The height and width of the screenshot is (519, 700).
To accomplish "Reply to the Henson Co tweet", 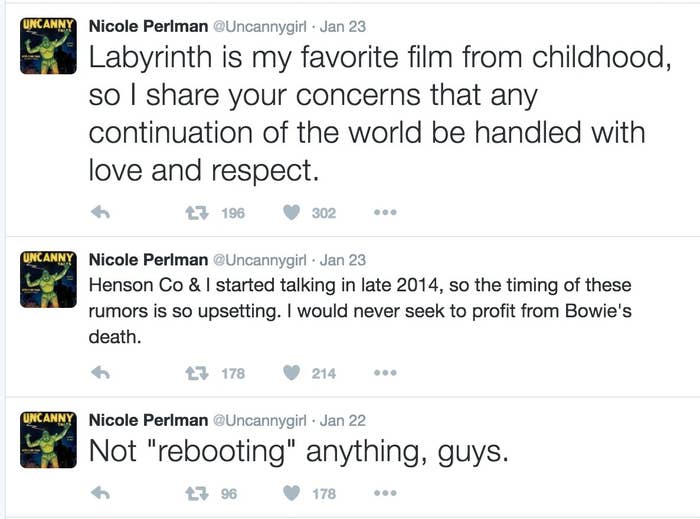I will pyautogui.click(x=100, y=373).
